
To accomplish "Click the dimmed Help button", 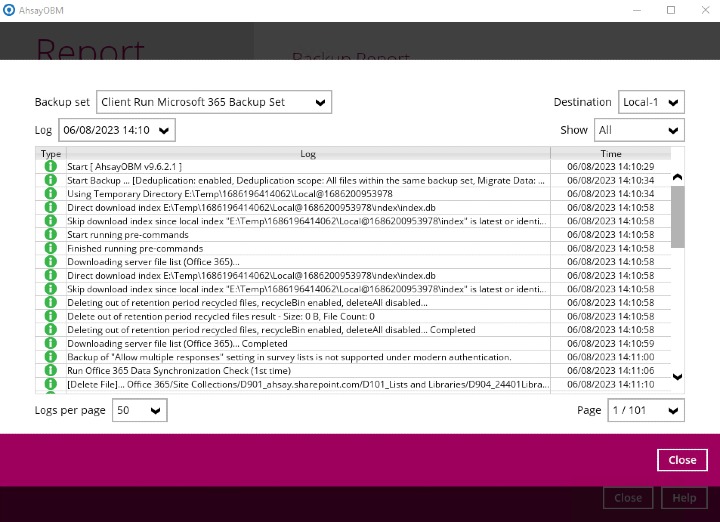I will click(x=684, y=498).
